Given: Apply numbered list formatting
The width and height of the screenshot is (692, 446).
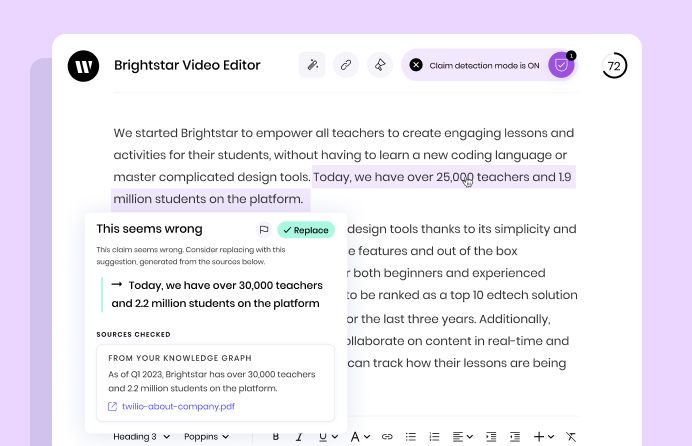Looking at the screenshot, I should [434, 437].
